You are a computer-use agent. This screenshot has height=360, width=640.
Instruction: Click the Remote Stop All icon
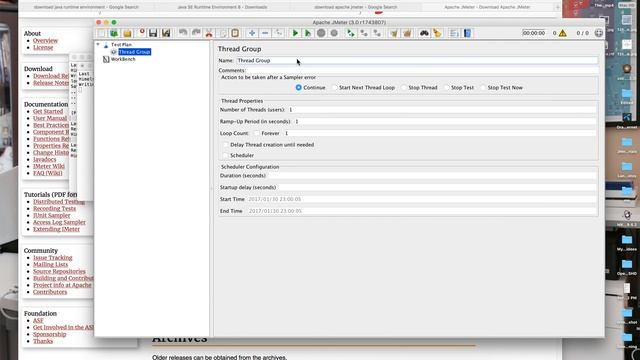pyautogui.click(x=364, y=33)
